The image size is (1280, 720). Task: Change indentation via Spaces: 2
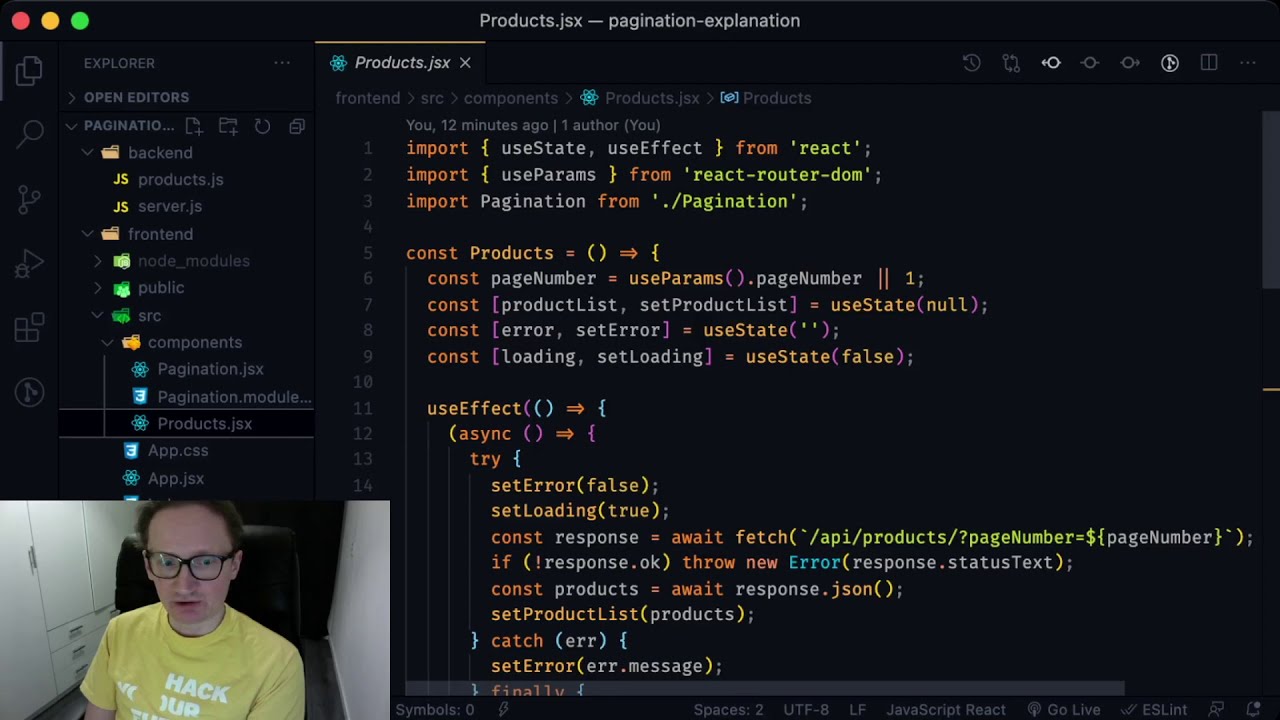728,710
